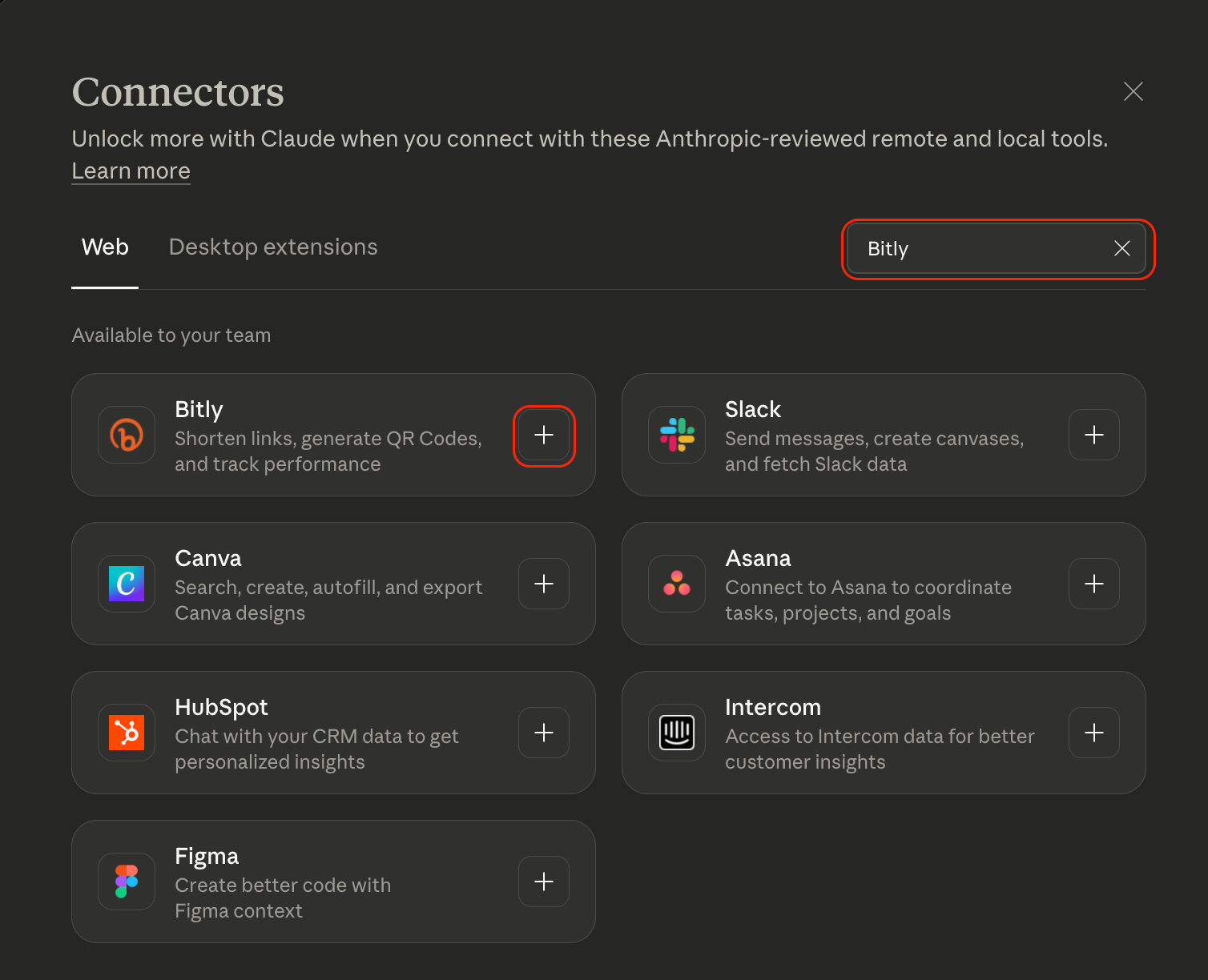This screenshot has width=1208, height=980.
Task: Select the Bitly card title
Action: click(x=199, y=409)
